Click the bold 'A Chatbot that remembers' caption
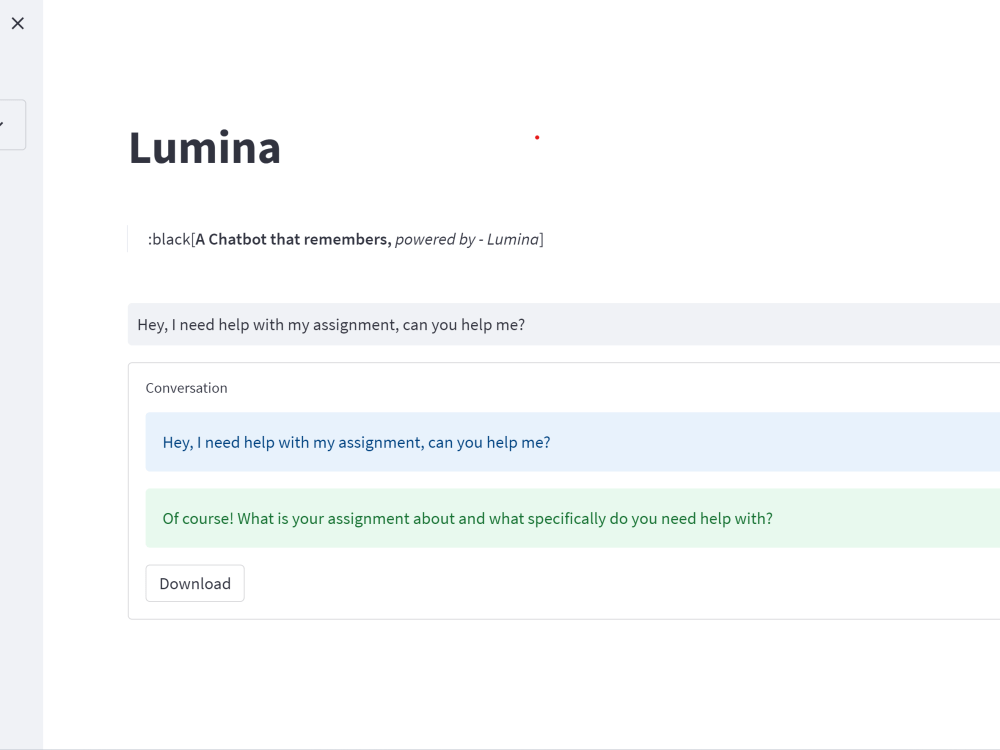The height and width of the screenshot is (750, 1000). [292, 239]
